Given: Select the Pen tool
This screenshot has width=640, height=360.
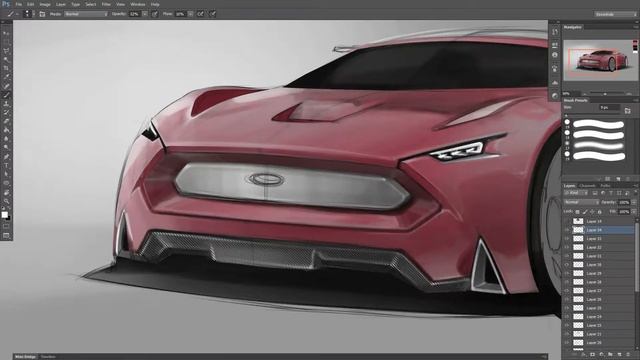Looking at the screenshot, I should pyautogui.click(x=6, y=157).
